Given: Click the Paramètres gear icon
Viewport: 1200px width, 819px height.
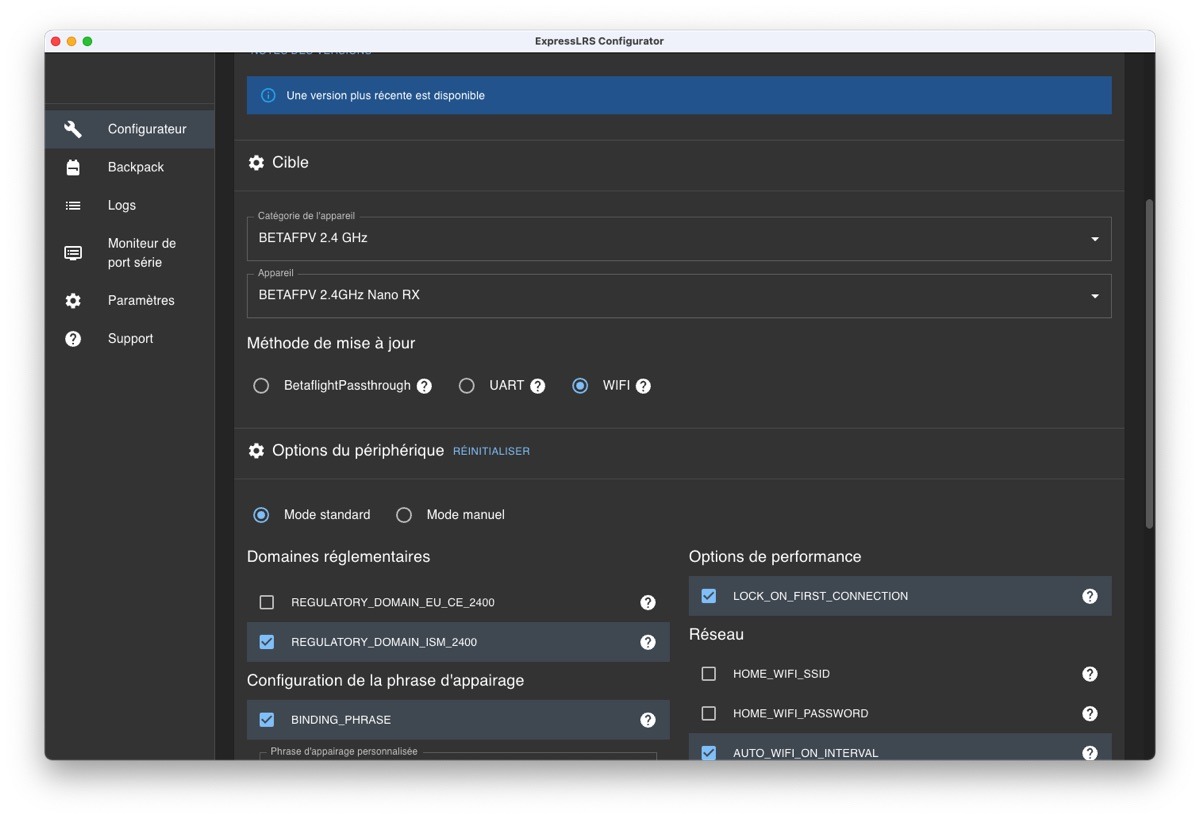Looking at the screenshot, I should 73,300.
